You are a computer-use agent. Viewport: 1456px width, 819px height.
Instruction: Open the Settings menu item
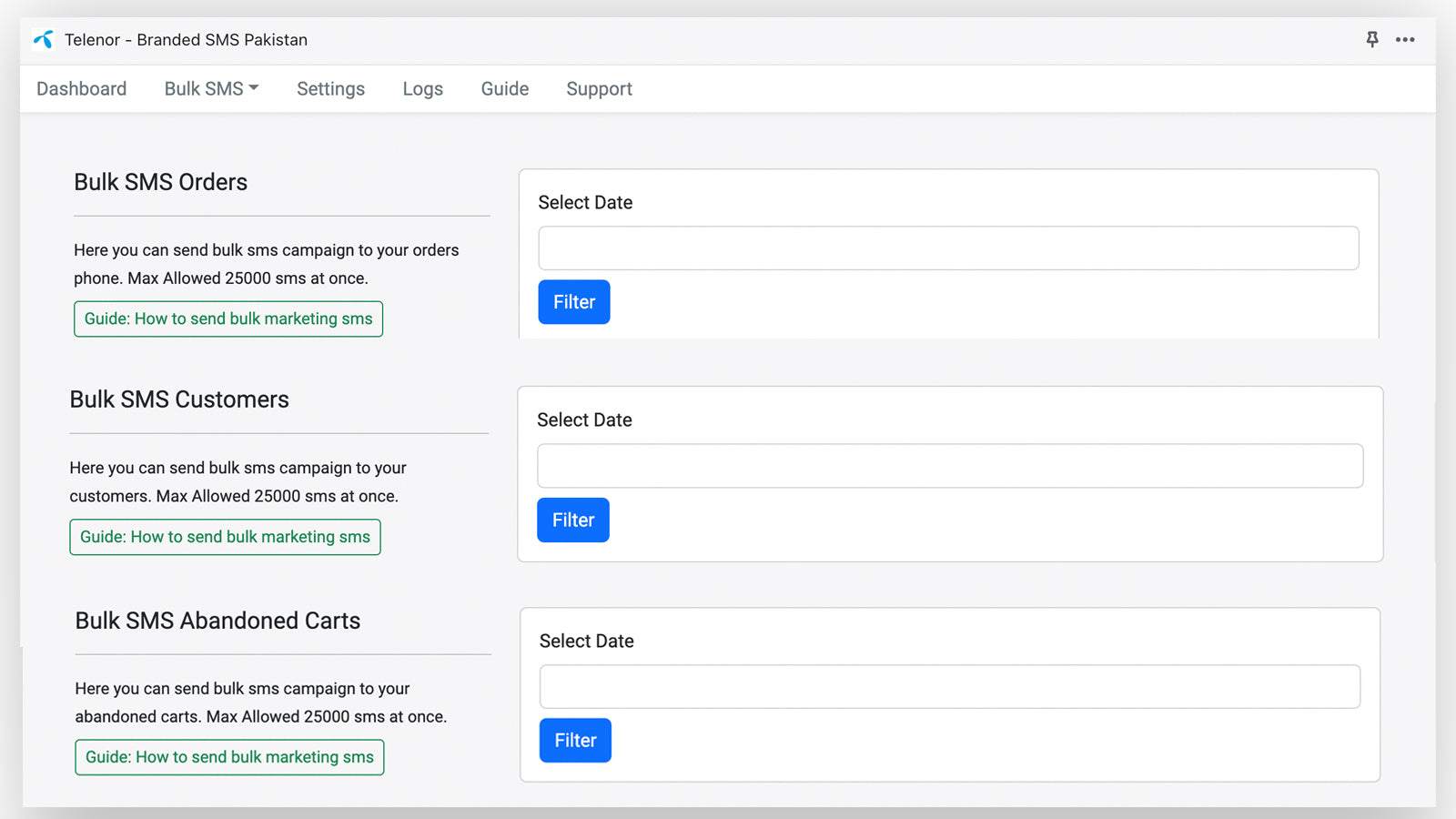pos(330,89)
